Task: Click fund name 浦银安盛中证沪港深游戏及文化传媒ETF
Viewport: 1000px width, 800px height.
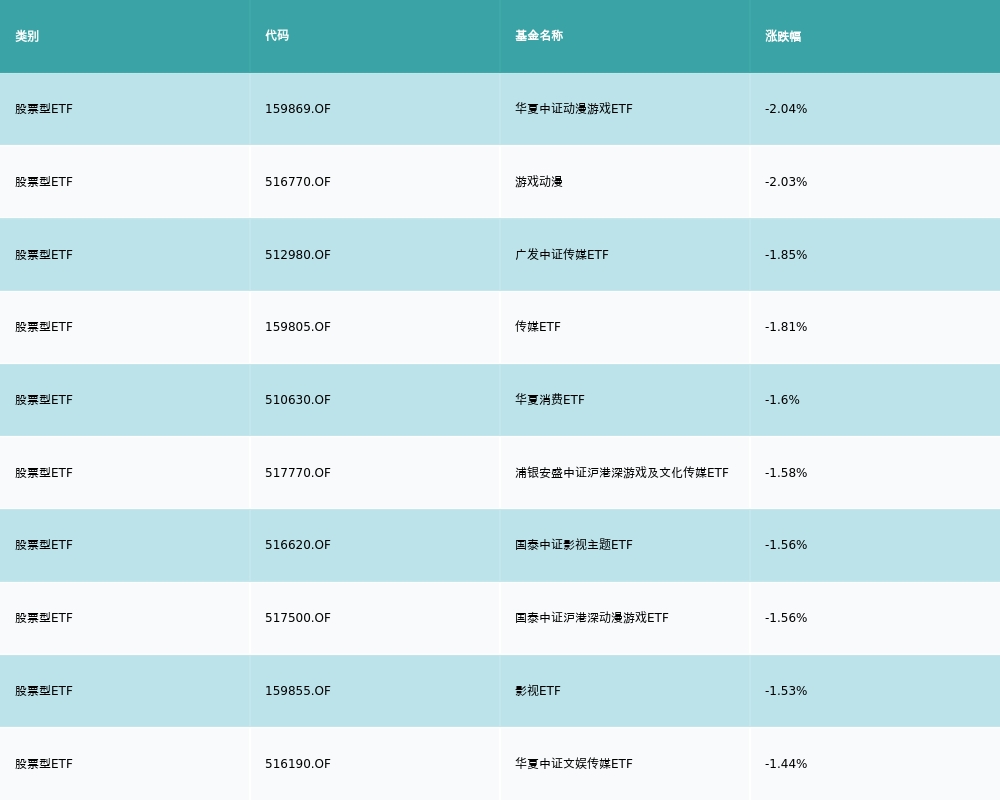Action: pos(622,473)
